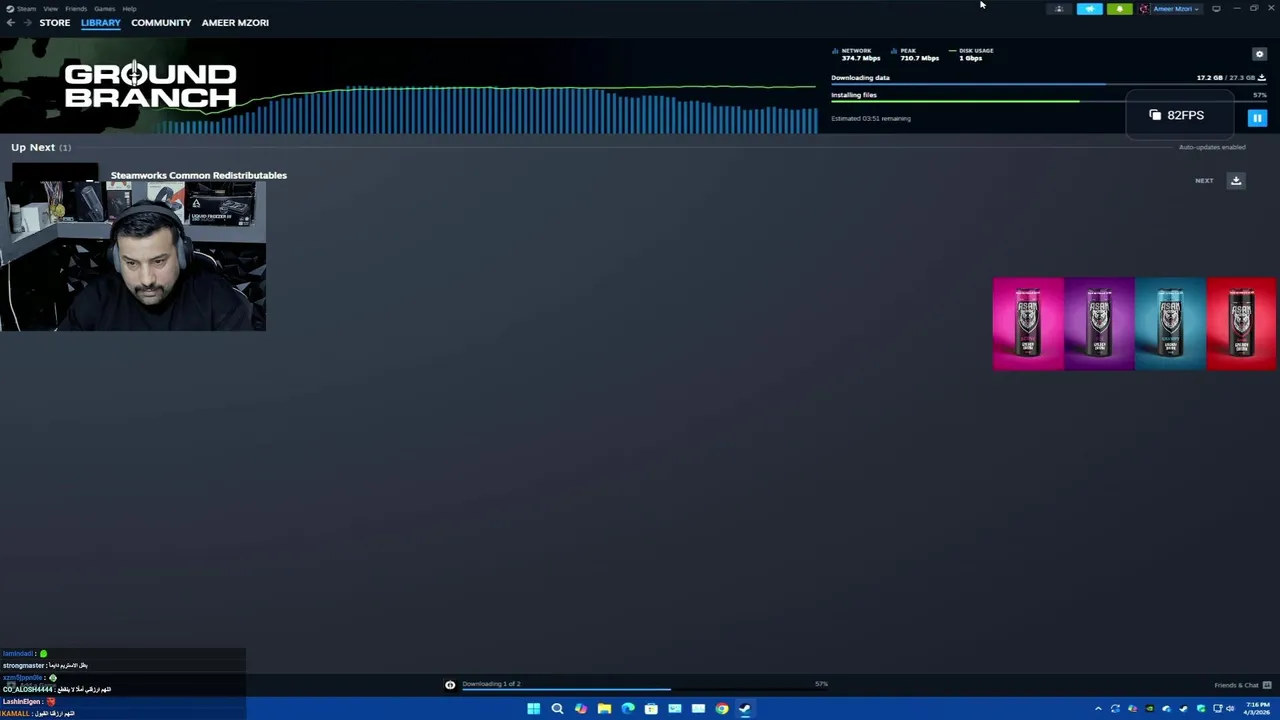1280x720 pixels.
Task: Go to the STORE tab
Action: (55, 22)
